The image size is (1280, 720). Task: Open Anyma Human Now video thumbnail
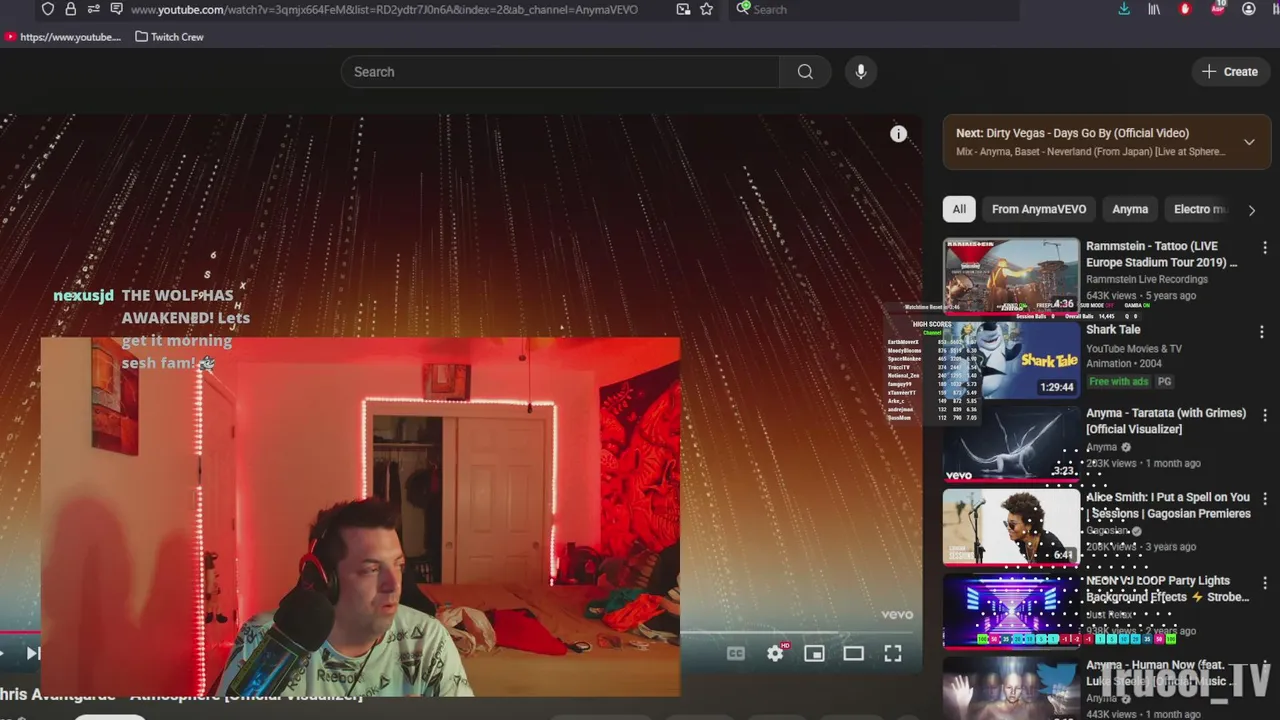(x=1011, y=688)
